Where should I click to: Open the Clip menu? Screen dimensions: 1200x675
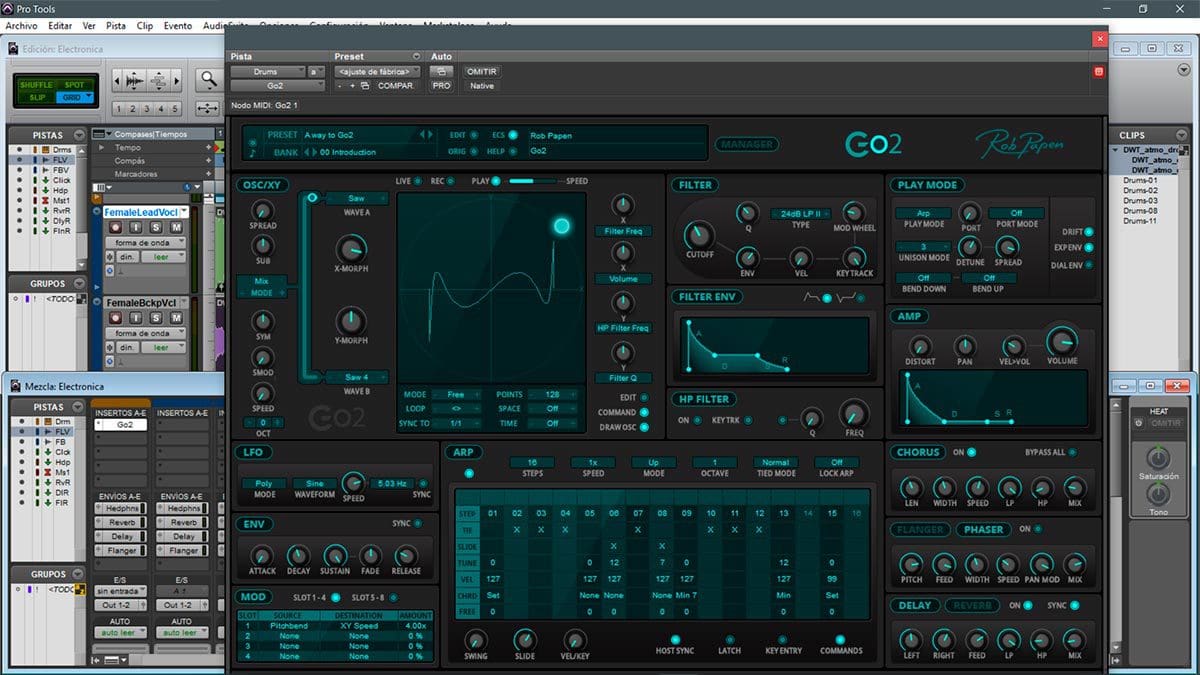tap(145, 25)
